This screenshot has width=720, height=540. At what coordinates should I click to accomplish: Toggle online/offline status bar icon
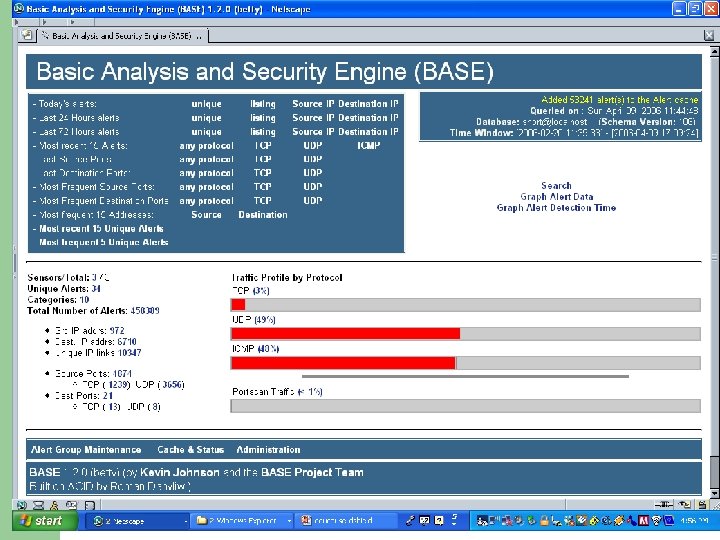[664, 505]
